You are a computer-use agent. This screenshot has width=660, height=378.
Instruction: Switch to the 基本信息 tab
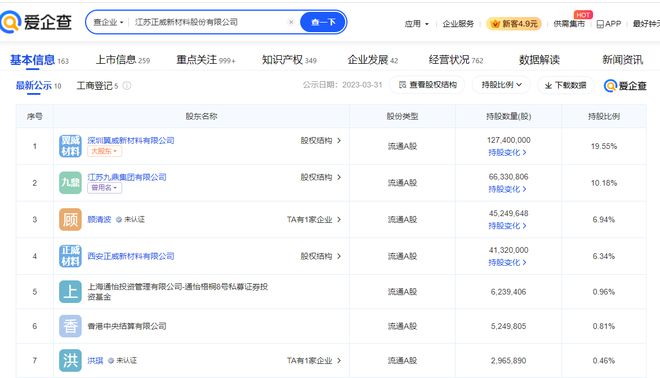[39, 60]
